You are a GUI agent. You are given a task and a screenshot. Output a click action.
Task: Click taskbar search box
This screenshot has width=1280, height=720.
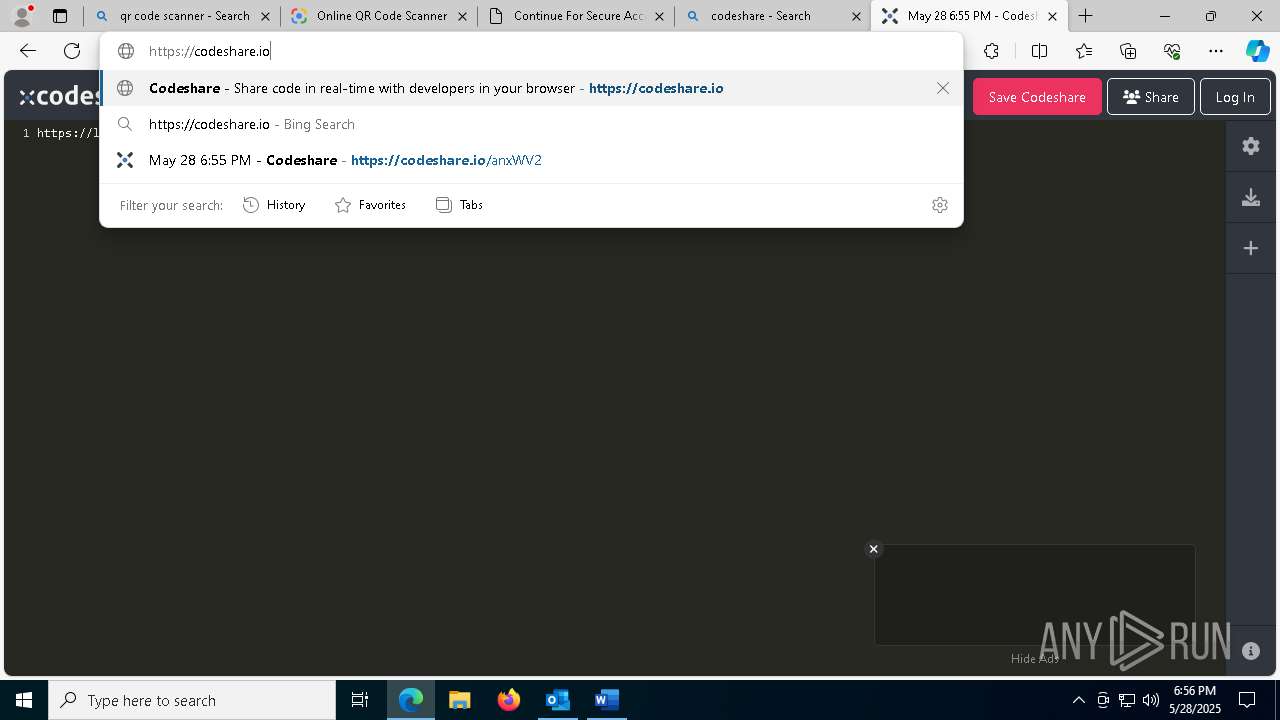(192, 700)
